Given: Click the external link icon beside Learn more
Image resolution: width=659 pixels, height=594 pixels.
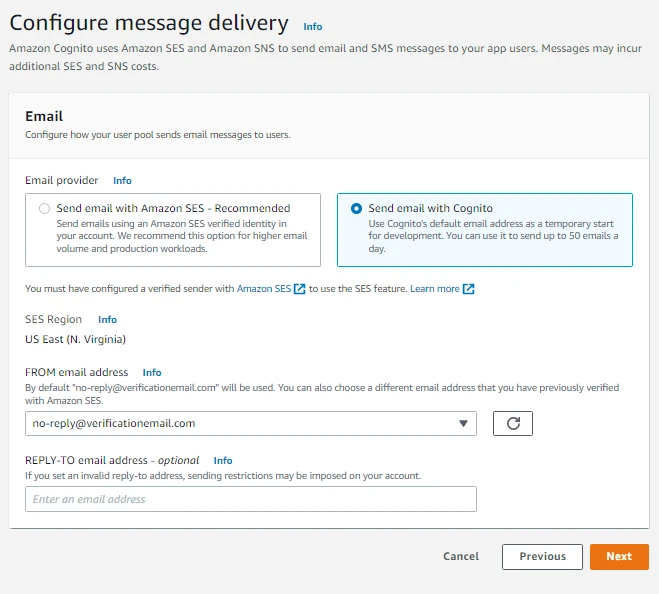Looking at the screenshot, I should click(x=469, y=289).
